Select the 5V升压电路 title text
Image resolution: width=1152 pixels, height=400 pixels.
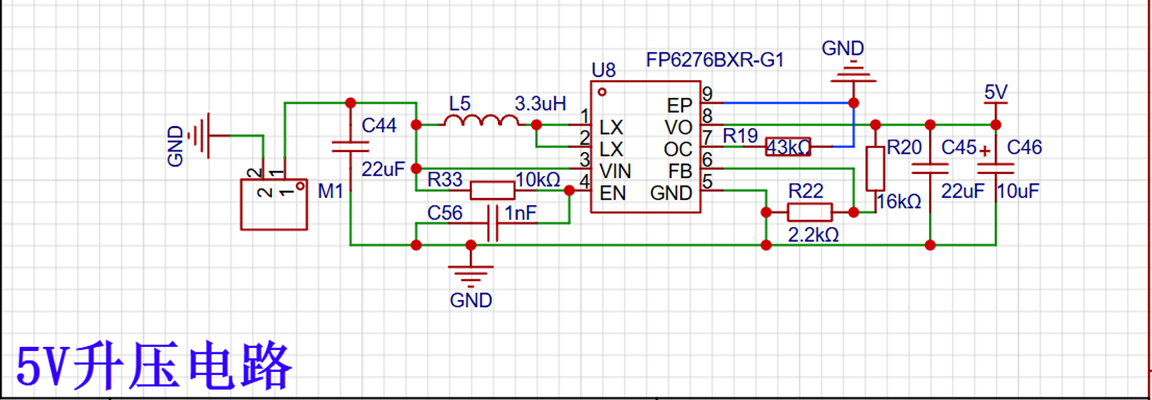coord(155,366)
